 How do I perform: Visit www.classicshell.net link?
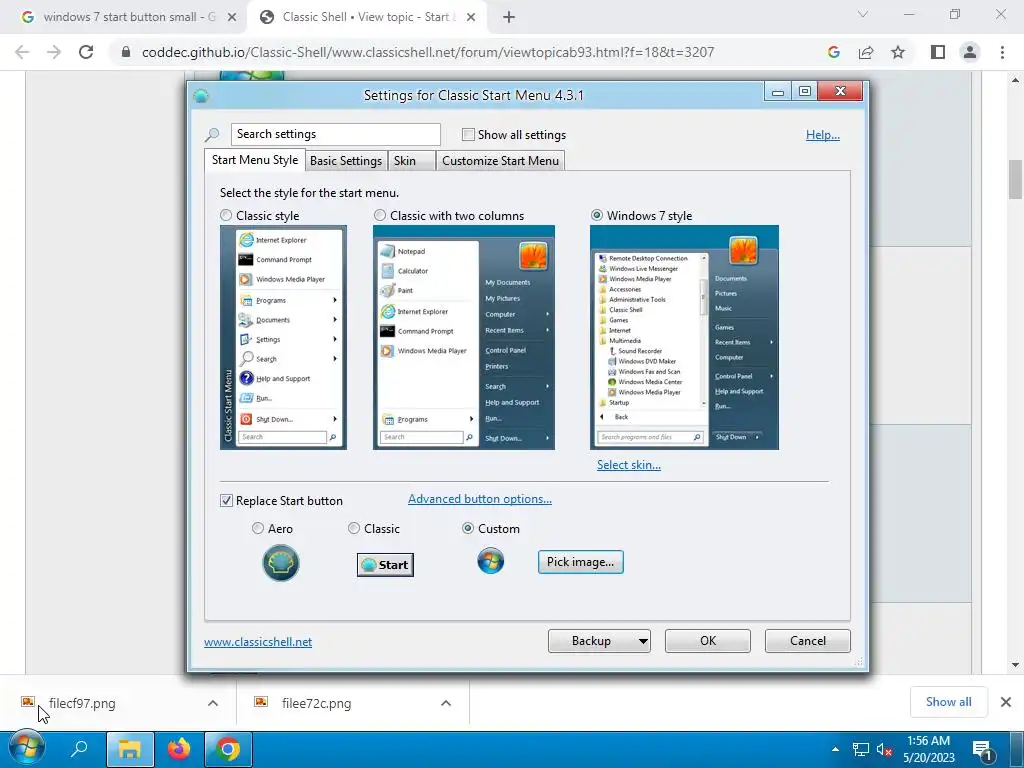tap(258, 642)
